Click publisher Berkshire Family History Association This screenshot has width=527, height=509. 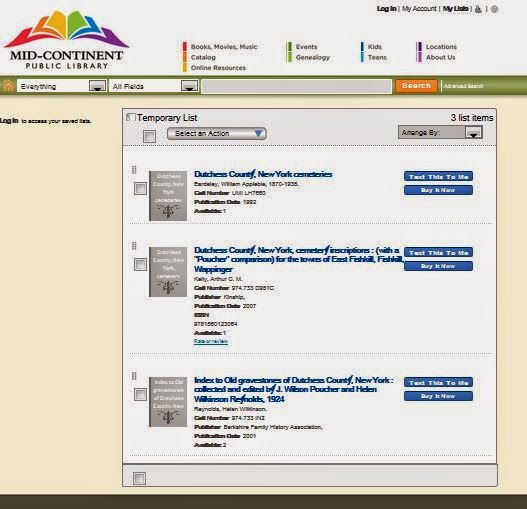273,427
